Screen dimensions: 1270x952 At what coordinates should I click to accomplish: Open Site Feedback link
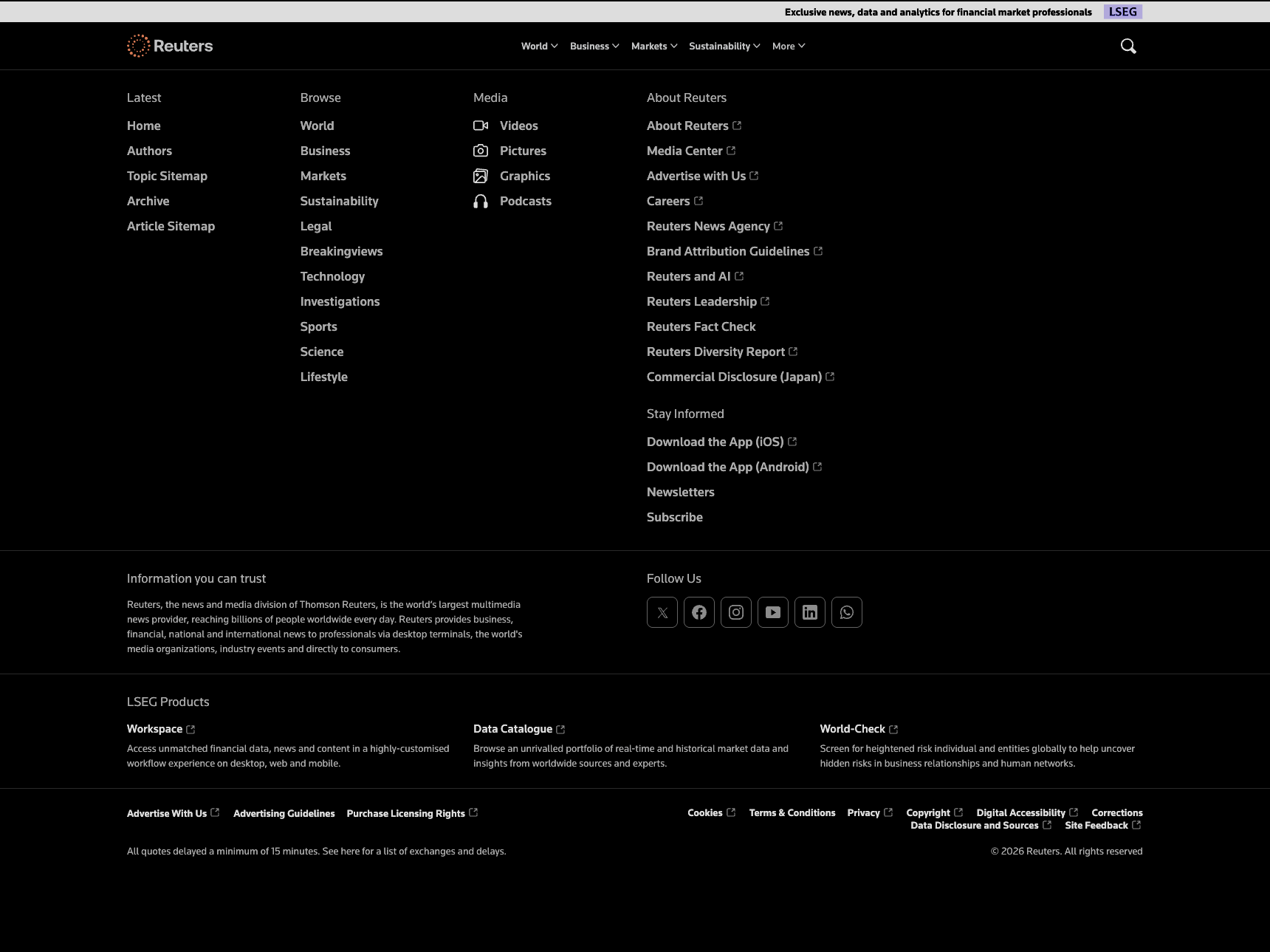[x=1103, y=825]
